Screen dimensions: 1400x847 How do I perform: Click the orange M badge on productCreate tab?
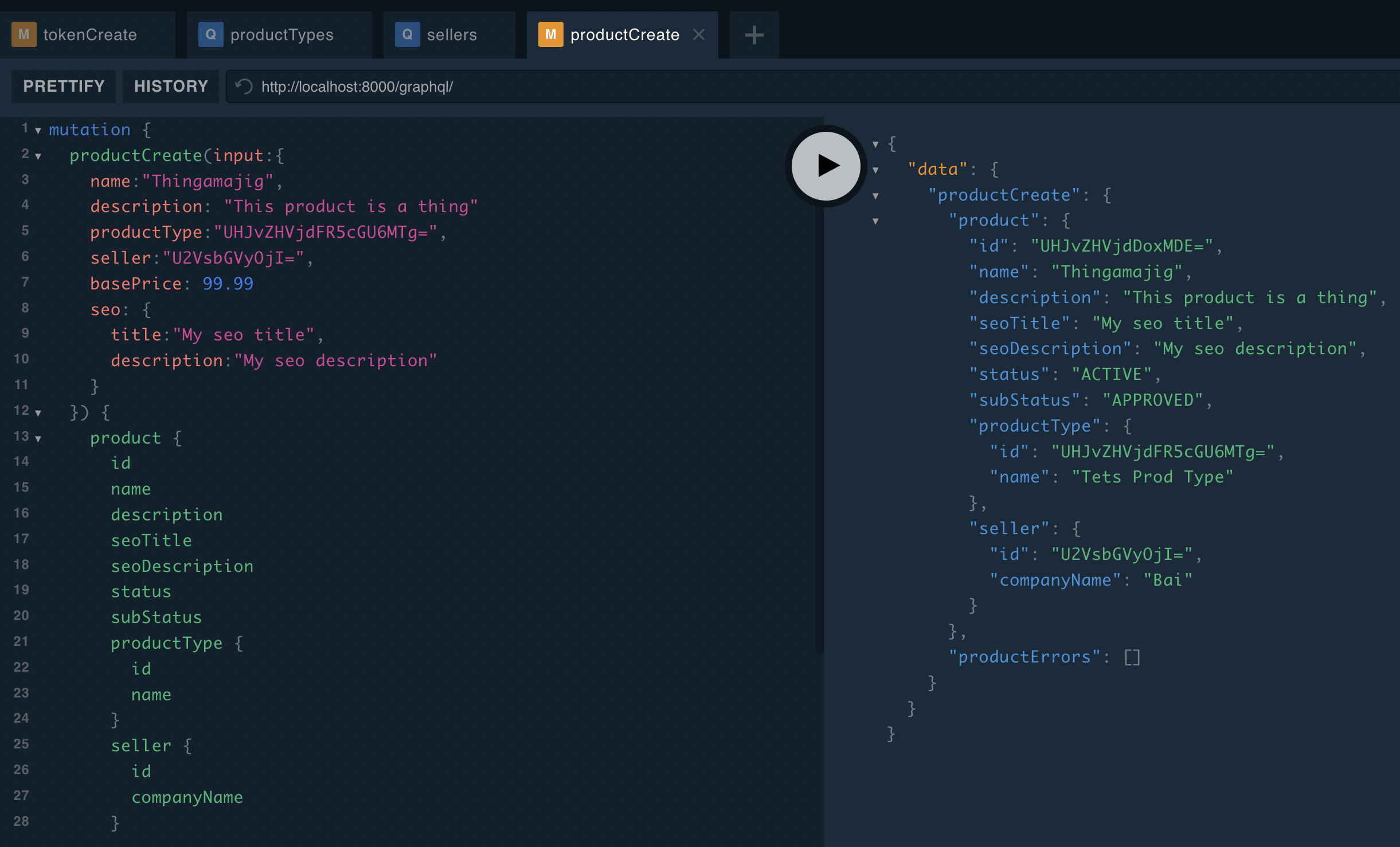(550, 34)
